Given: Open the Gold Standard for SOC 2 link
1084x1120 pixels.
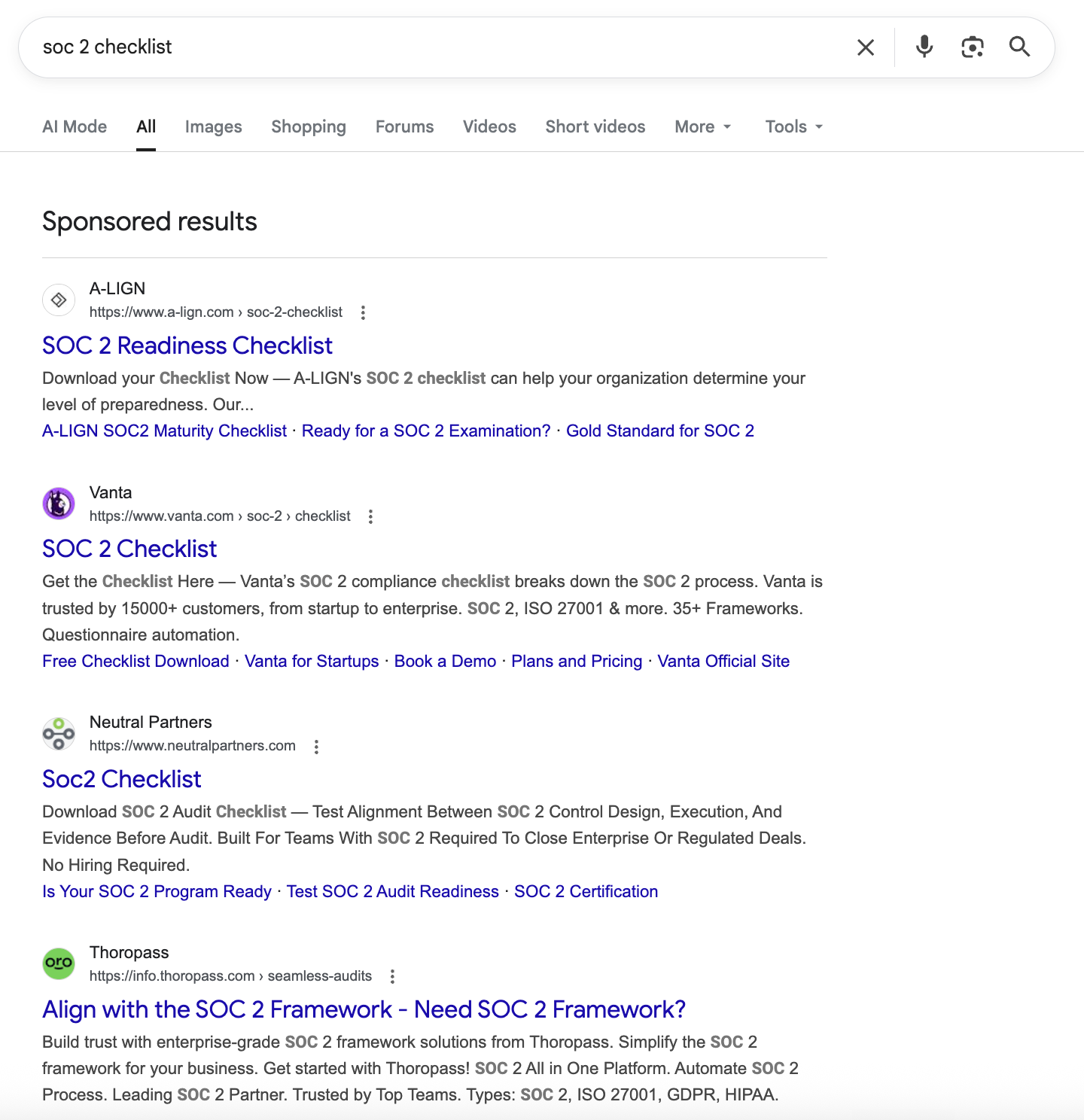Looking at the screenshot, I should [x=660, y=431].
